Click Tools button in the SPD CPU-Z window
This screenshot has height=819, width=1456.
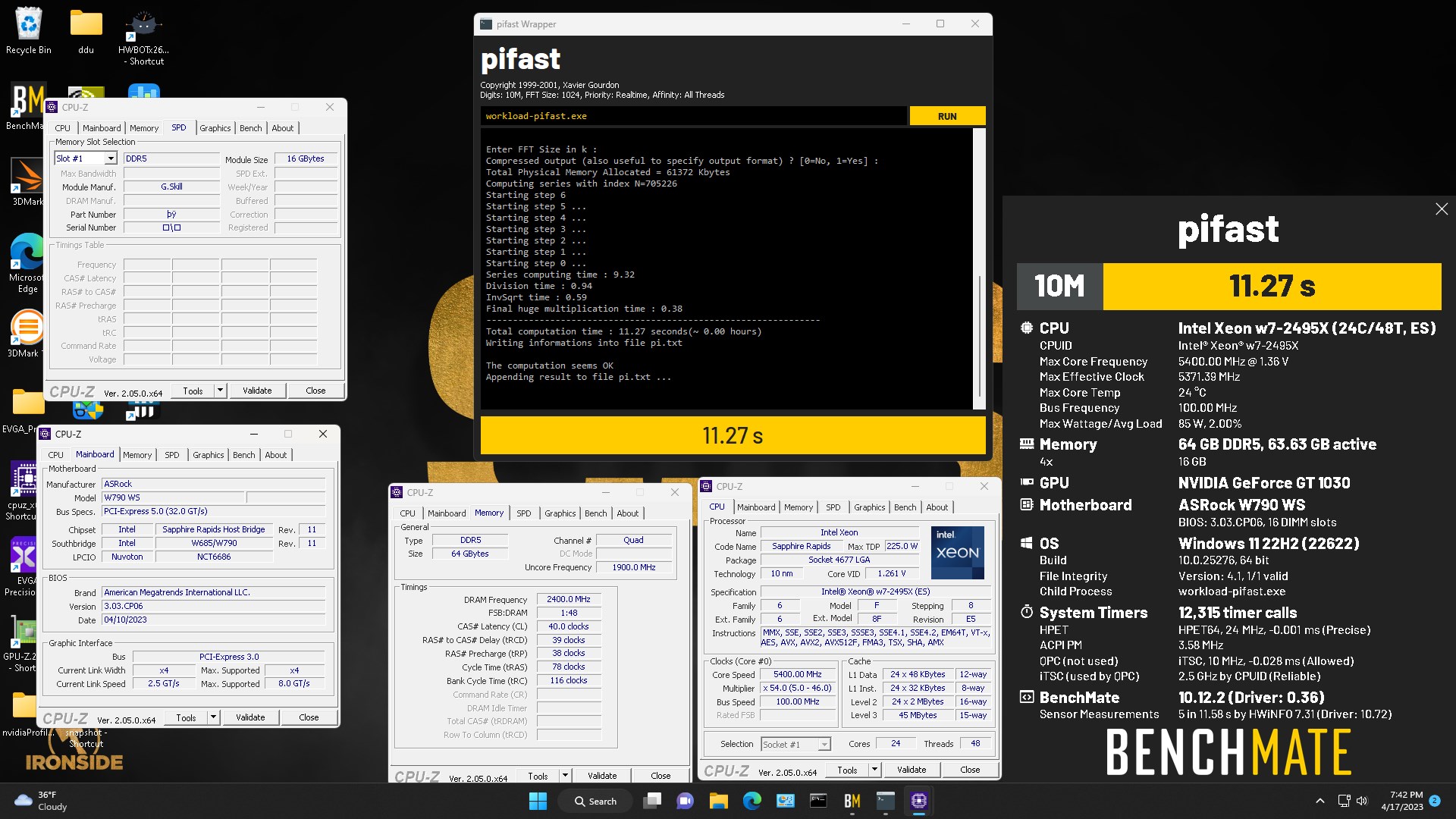point(193,391)
